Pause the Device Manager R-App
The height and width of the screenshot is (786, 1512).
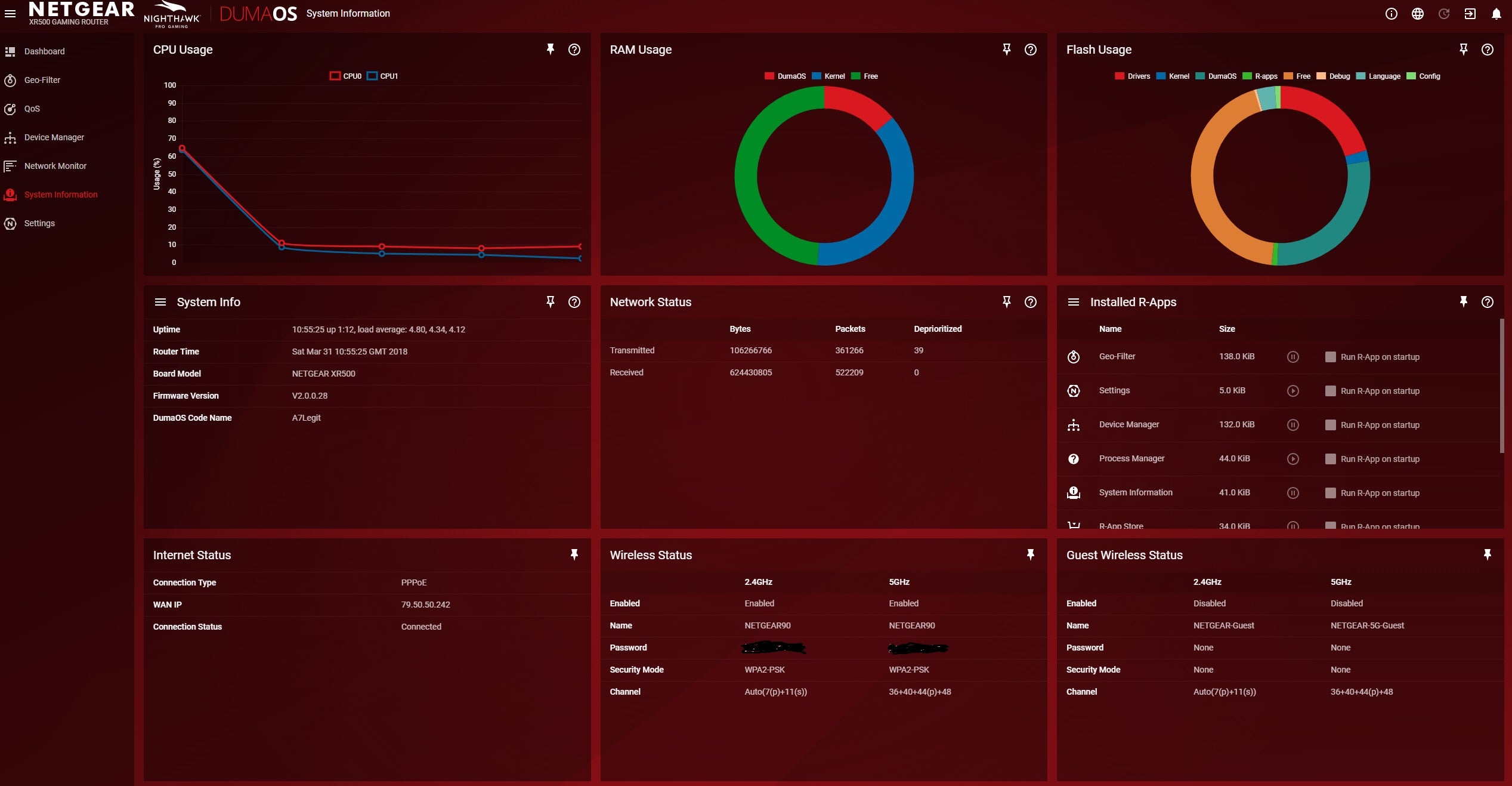[x=1293, y=425]
